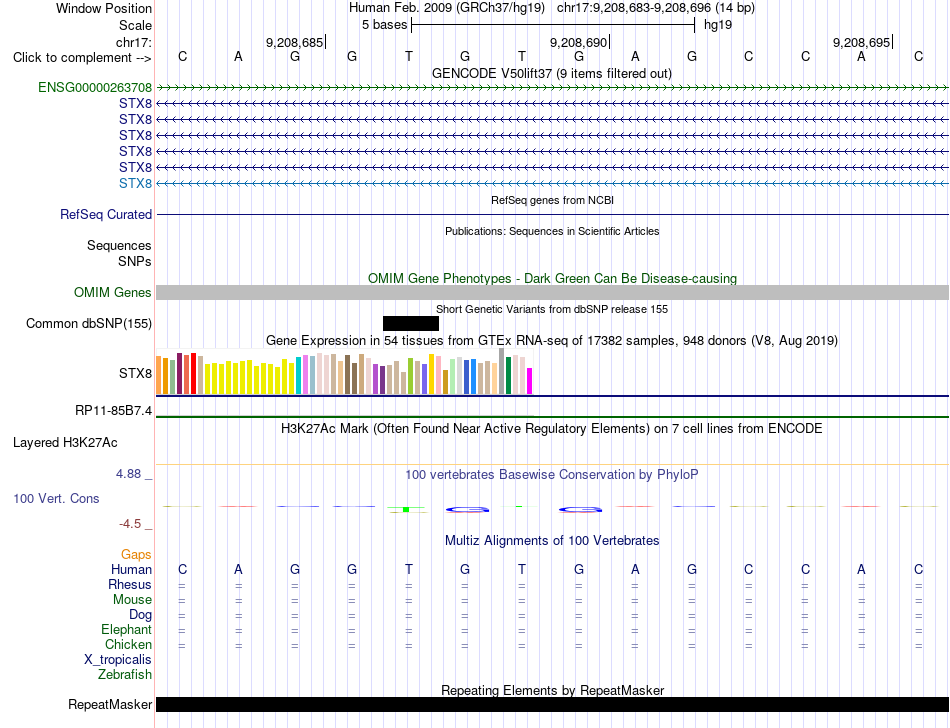Image resolution: width=950 pixels, height=728 pixels.
Task: Click the 'Click to complement -->' label
Action: click(x=82, y=58)
